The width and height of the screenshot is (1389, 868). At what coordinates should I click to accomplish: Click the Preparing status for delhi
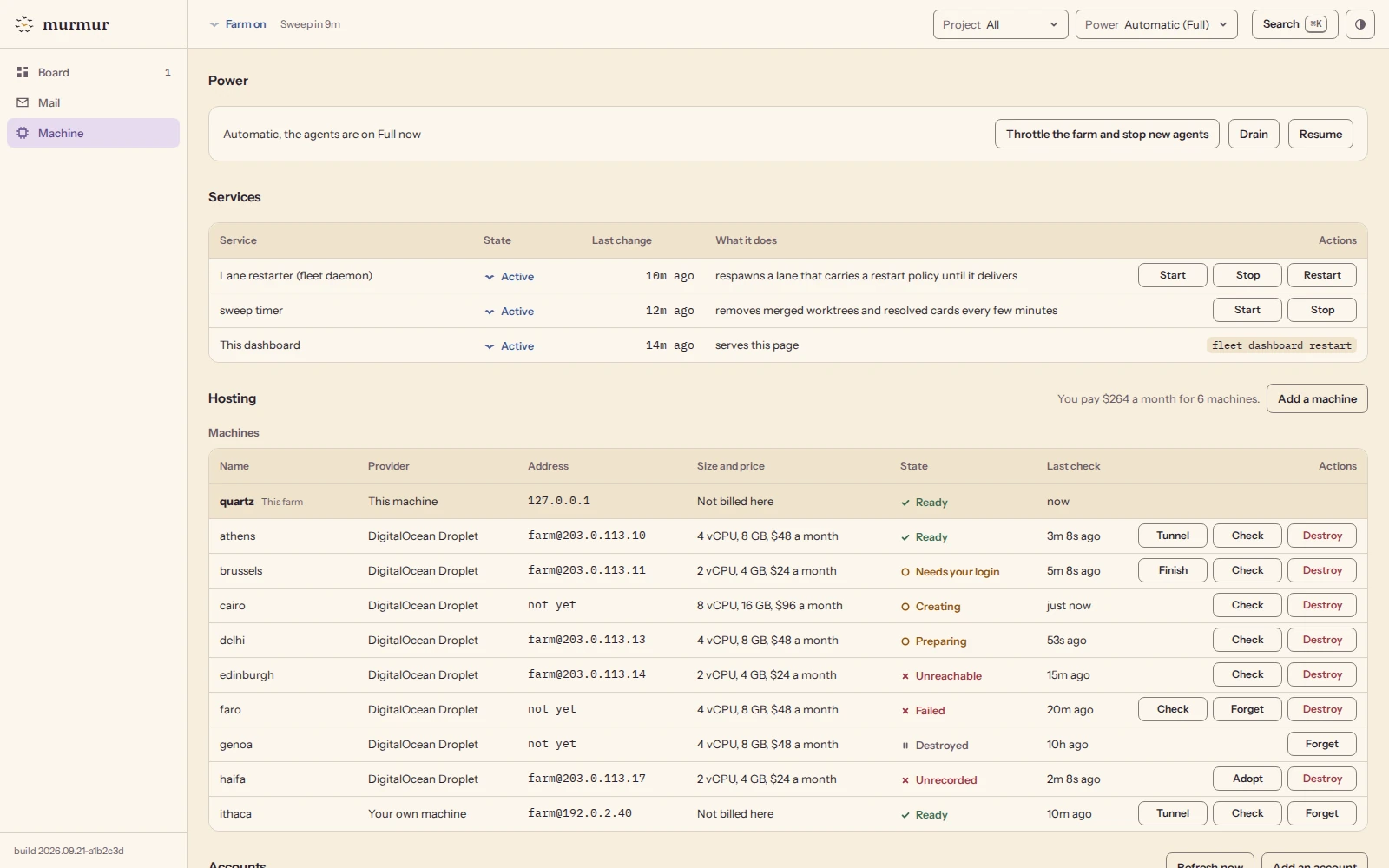point(933,641)
